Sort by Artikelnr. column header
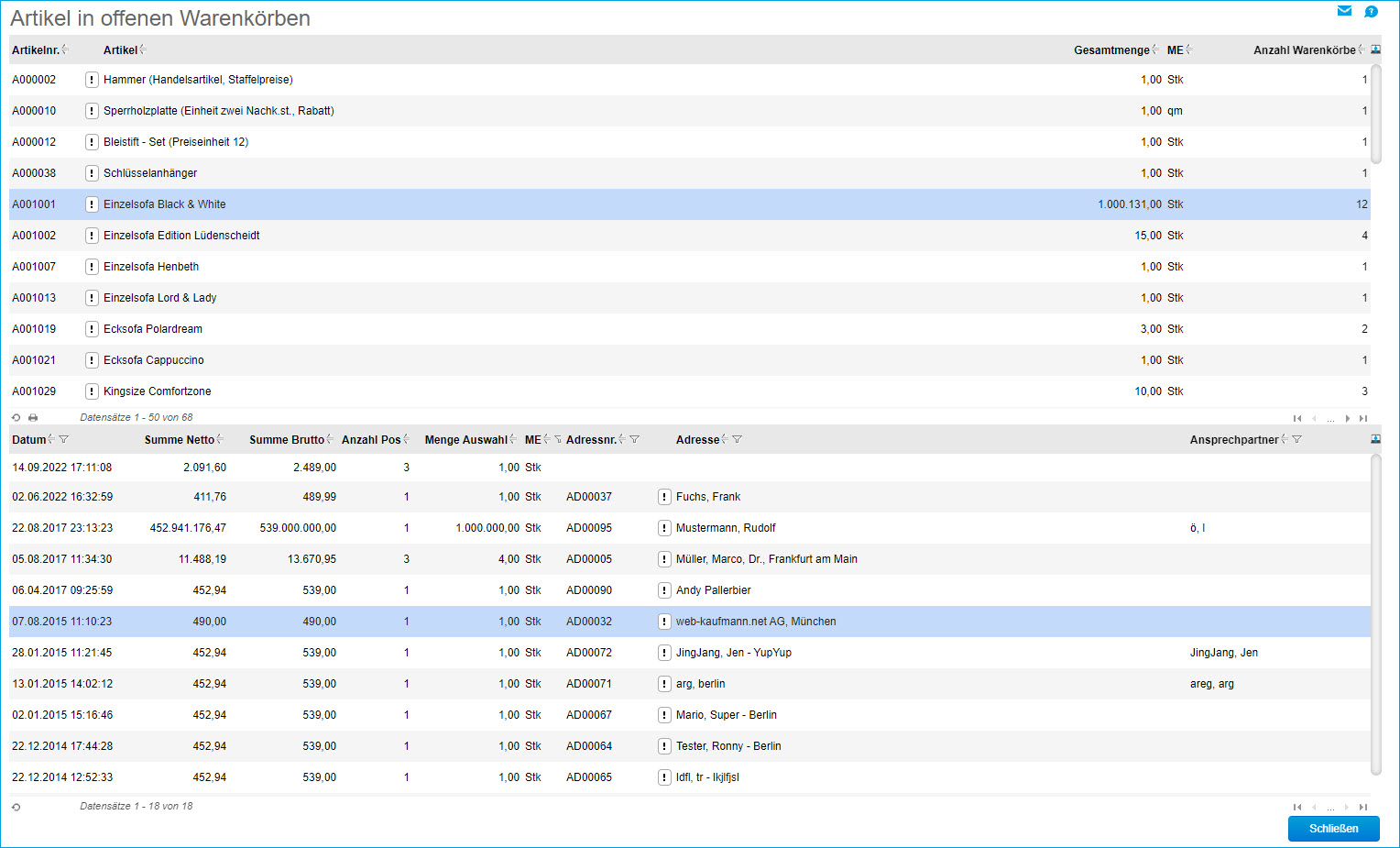This screenshot has width=1400, height=848. [x=36, y=50]
